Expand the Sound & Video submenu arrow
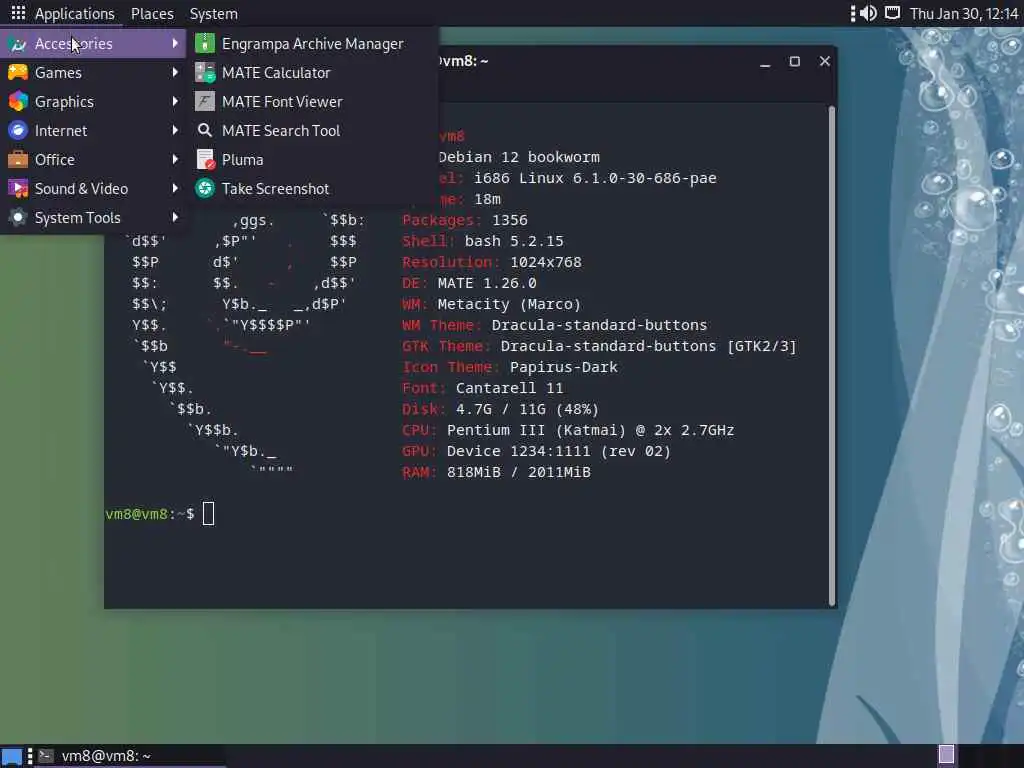The height and width of the screenshot is (768, 1024). click(175, 188)
